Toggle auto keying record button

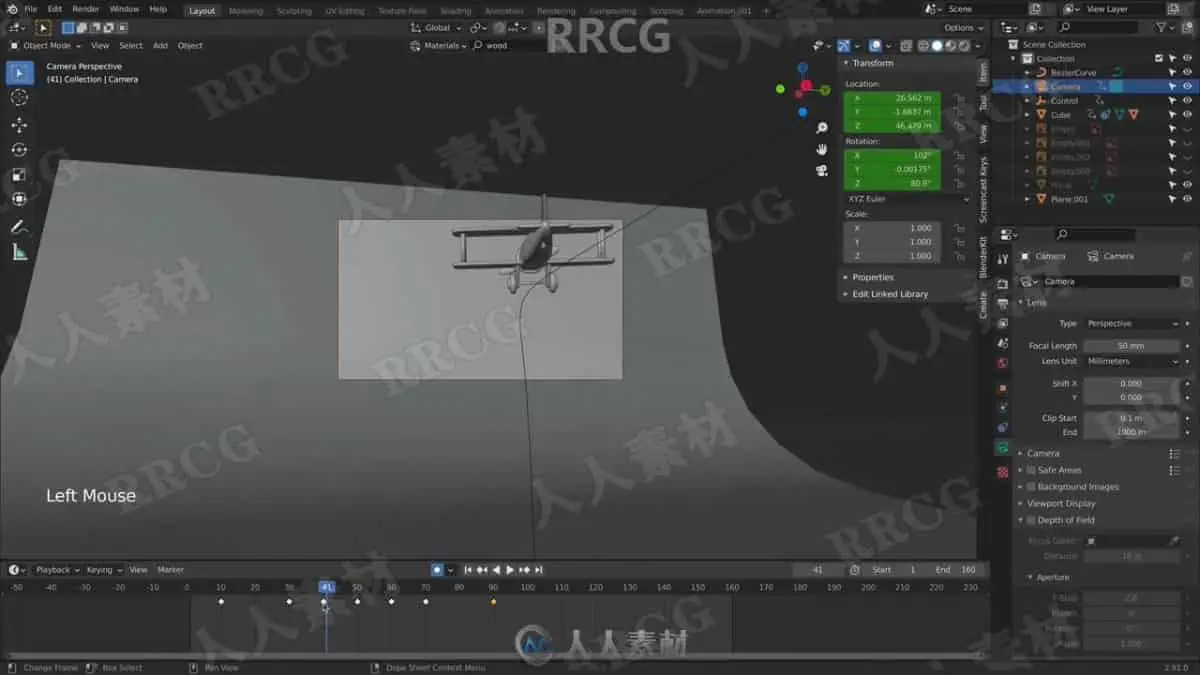click(437, 570)
